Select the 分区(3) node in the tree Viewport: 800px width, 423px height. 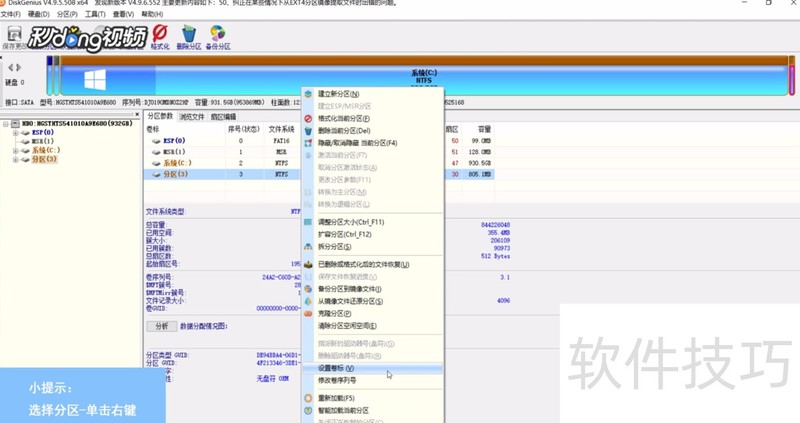[44, 159]
